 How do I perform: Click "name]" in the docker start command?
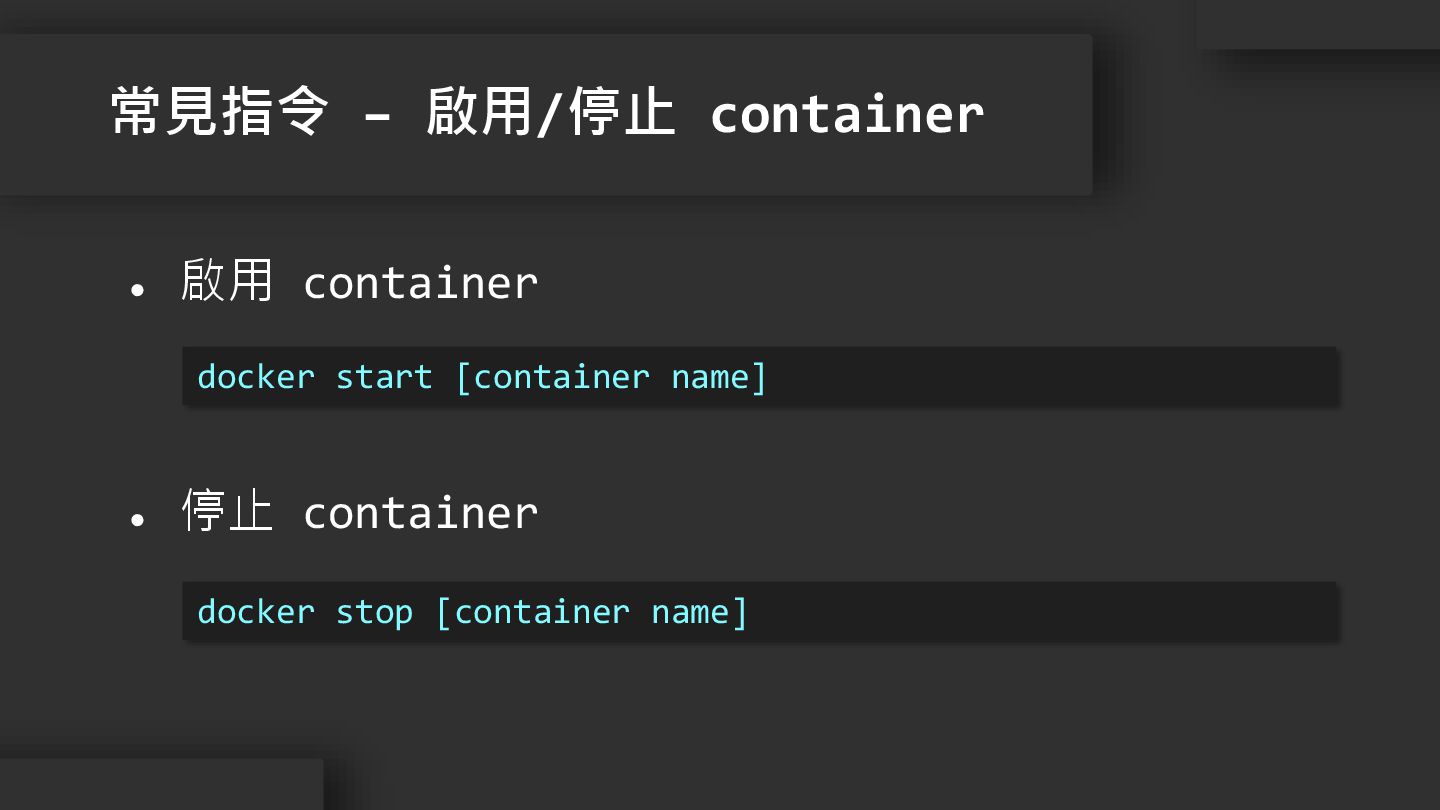719,377
